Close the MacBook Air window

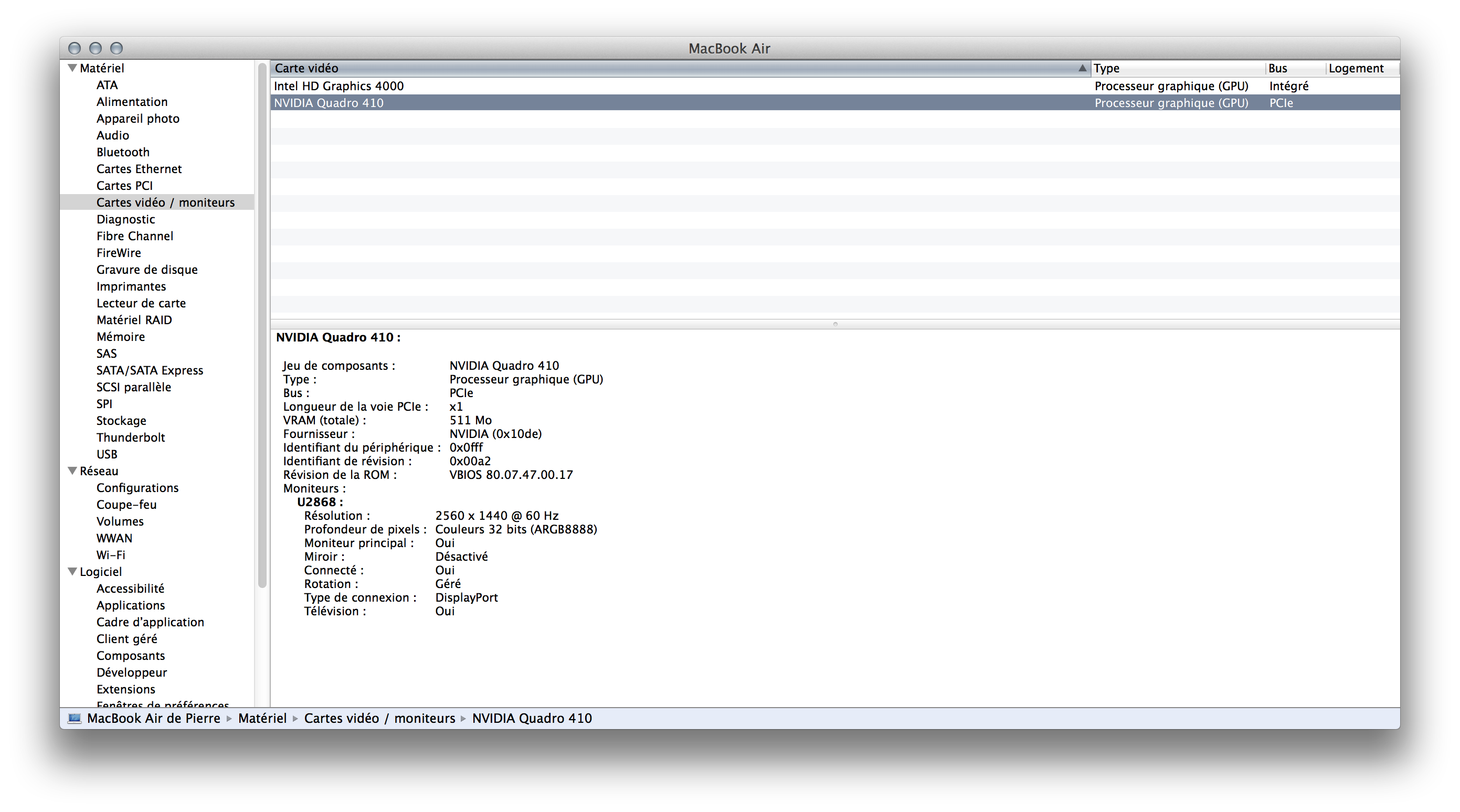pos(74,49)
